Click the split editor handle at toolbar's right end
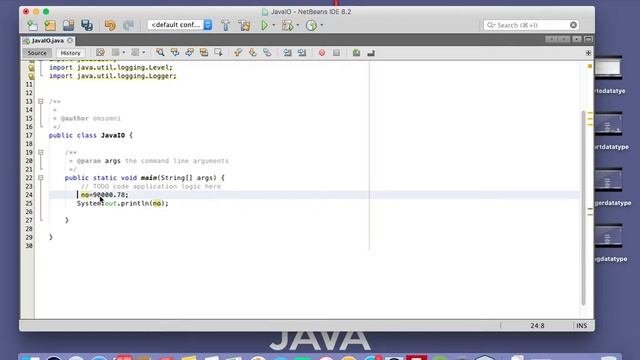Viewport: 640px width, 360px height. (588, 53)
